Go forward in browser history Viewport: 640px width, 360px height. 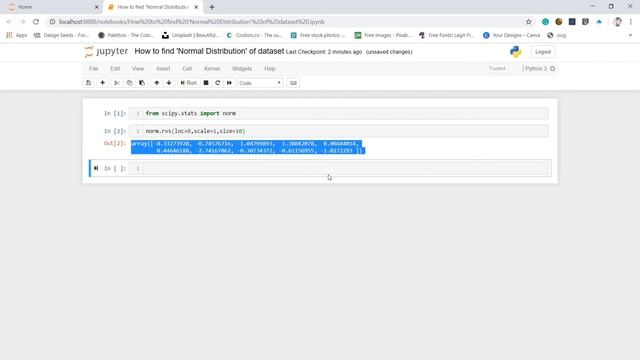click(x=22, y=22)
